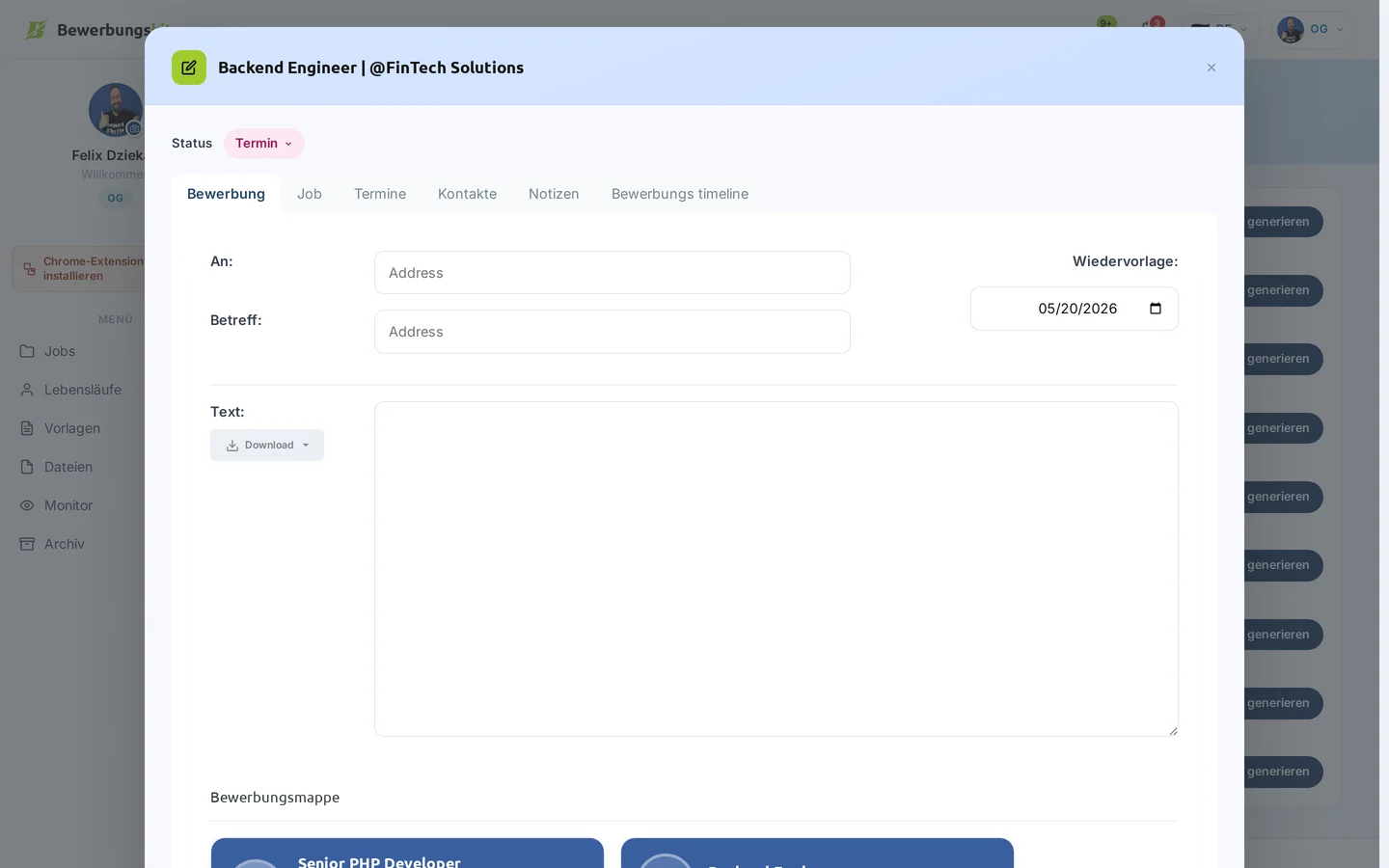This screenshot has width=1389, height=868.
Task: Click the OG badge under profile name
Action: pos(116,198)
